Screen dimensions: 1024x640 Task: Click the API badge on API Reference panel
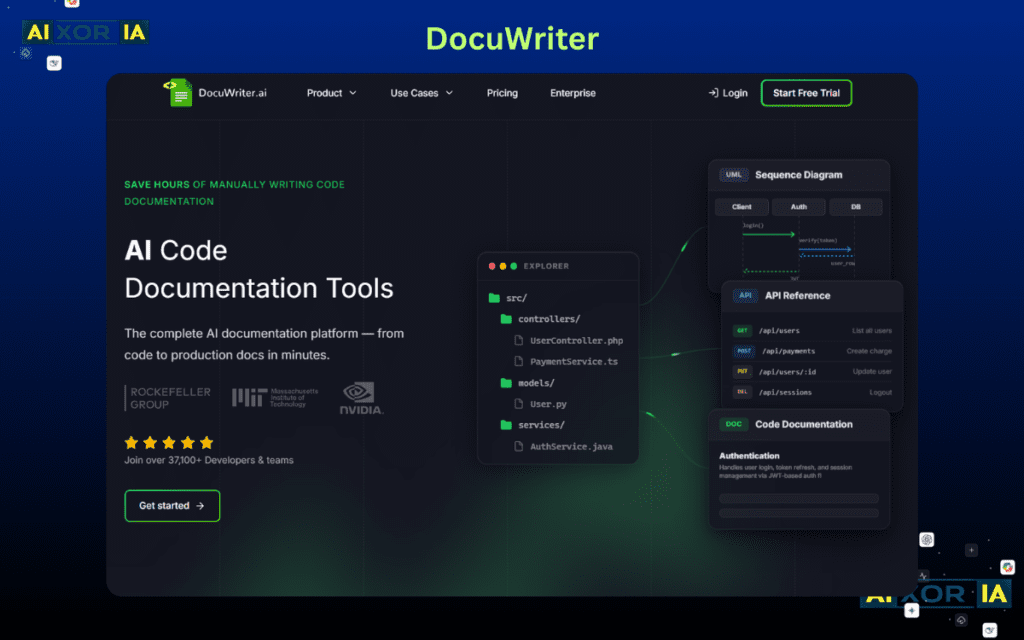tap(744, 295)
